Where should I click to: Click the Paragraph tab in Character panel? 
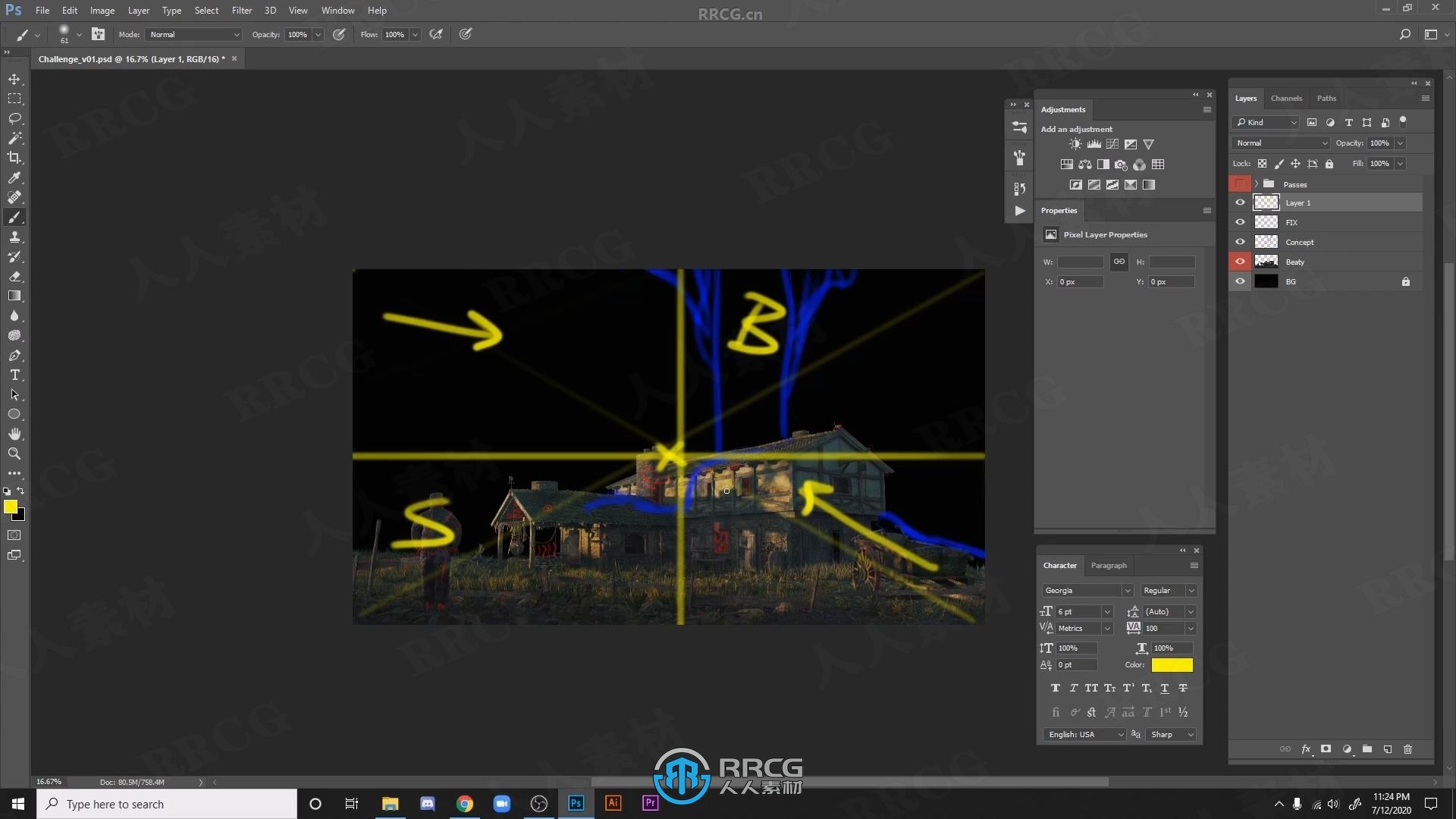click(1108, 565)
